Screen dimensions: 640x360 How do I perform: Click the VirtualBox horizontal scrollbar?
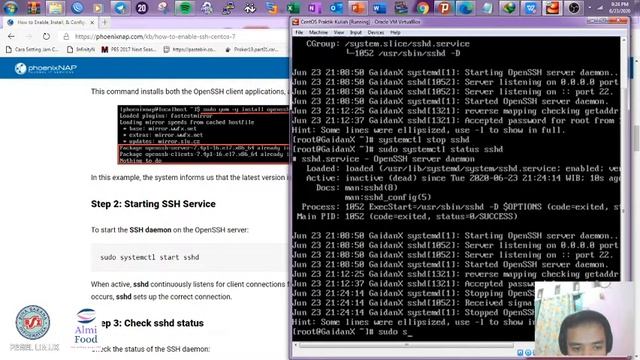coord(406,345)
